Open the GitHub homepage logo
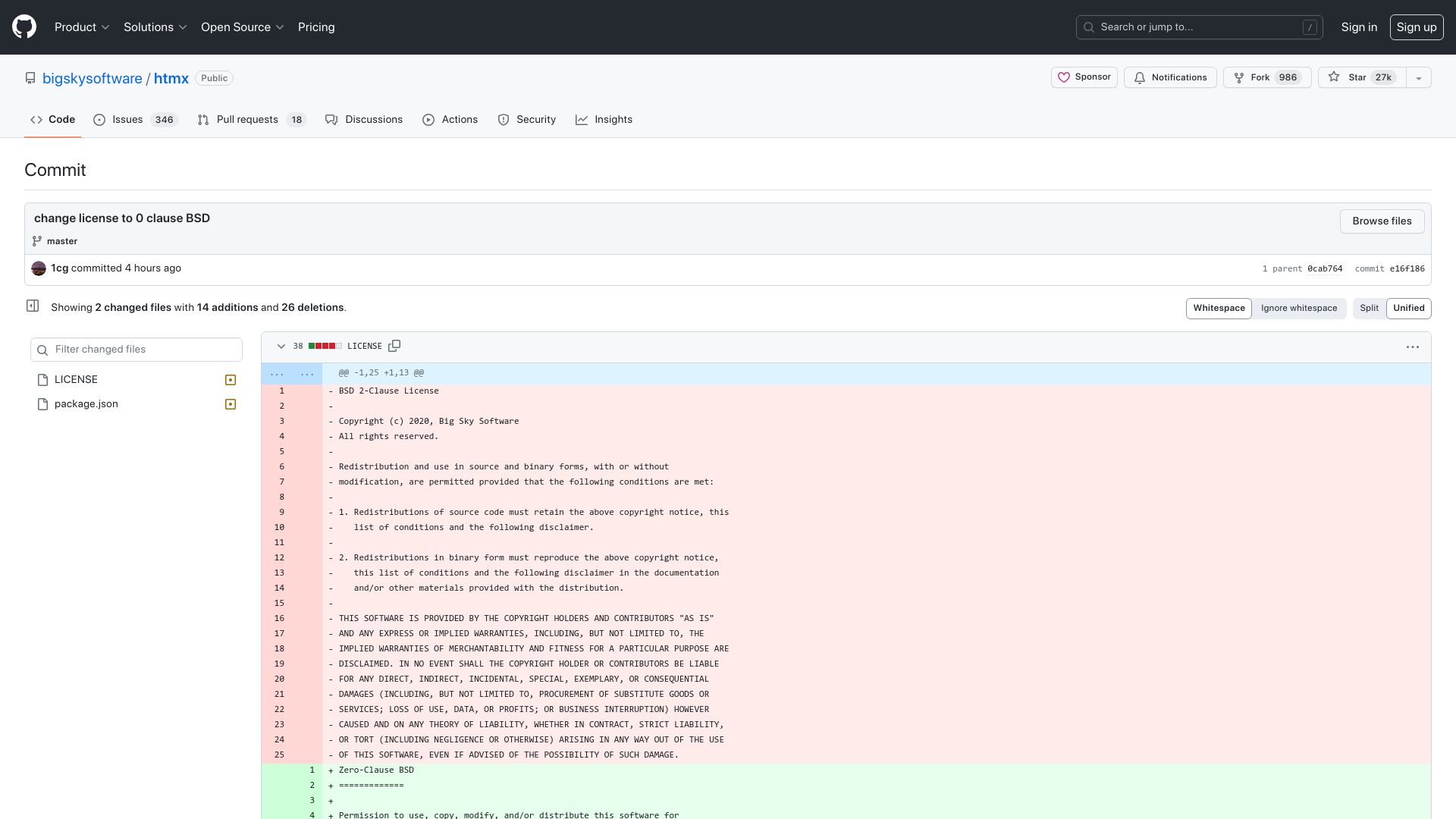The image size is (1456, 819). pyautogui.click(x=24, y=27)
